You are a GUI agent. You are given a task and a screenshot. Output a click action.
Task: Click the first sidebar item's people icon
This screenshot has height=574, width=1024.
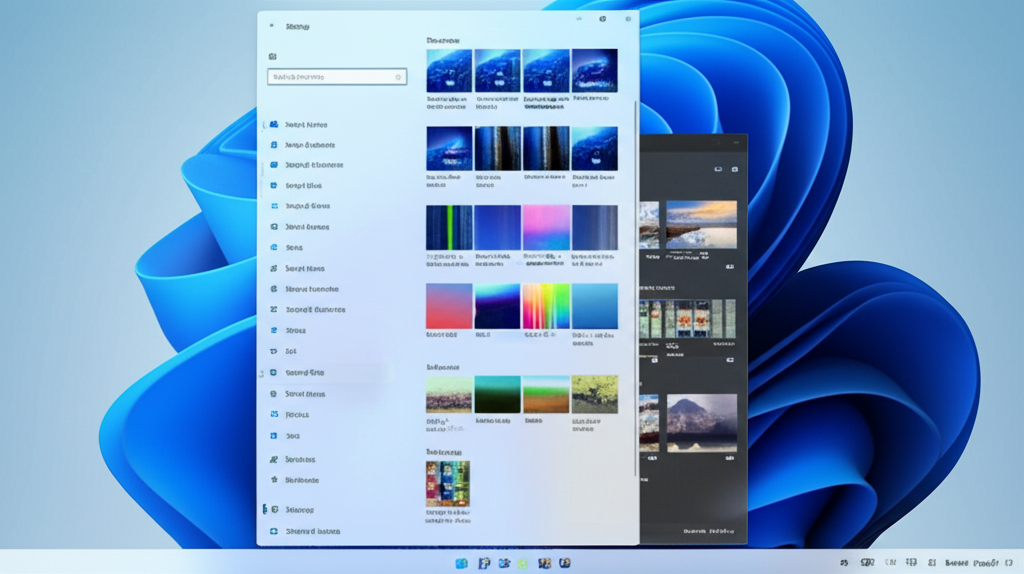pyautogui.click(x=273, y=125)
